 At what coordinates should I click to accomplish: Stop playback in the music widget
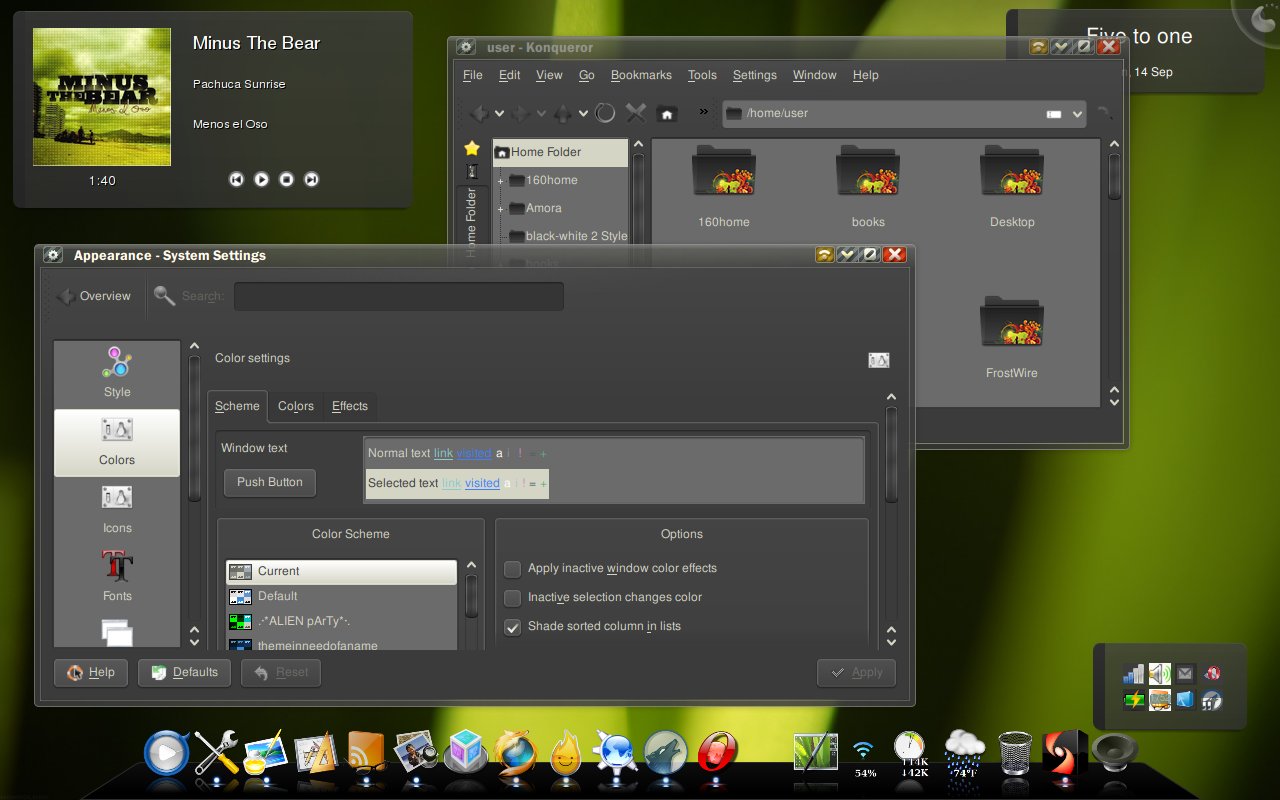pos(286,180)
